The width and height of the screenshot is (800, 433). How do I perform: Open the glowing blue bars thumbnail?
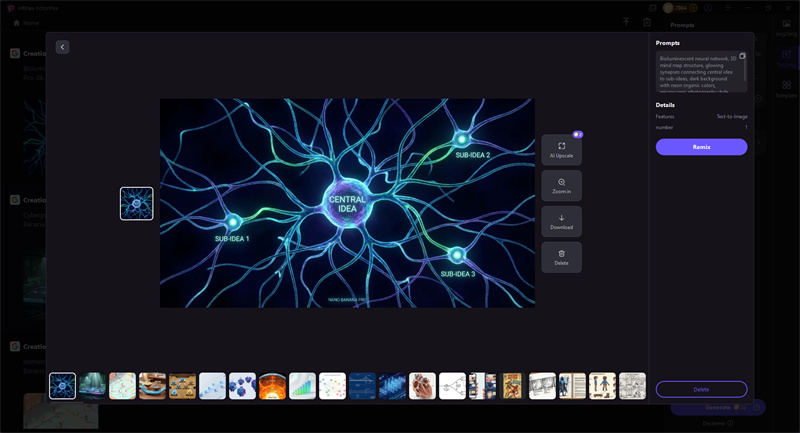click(392, 386)
